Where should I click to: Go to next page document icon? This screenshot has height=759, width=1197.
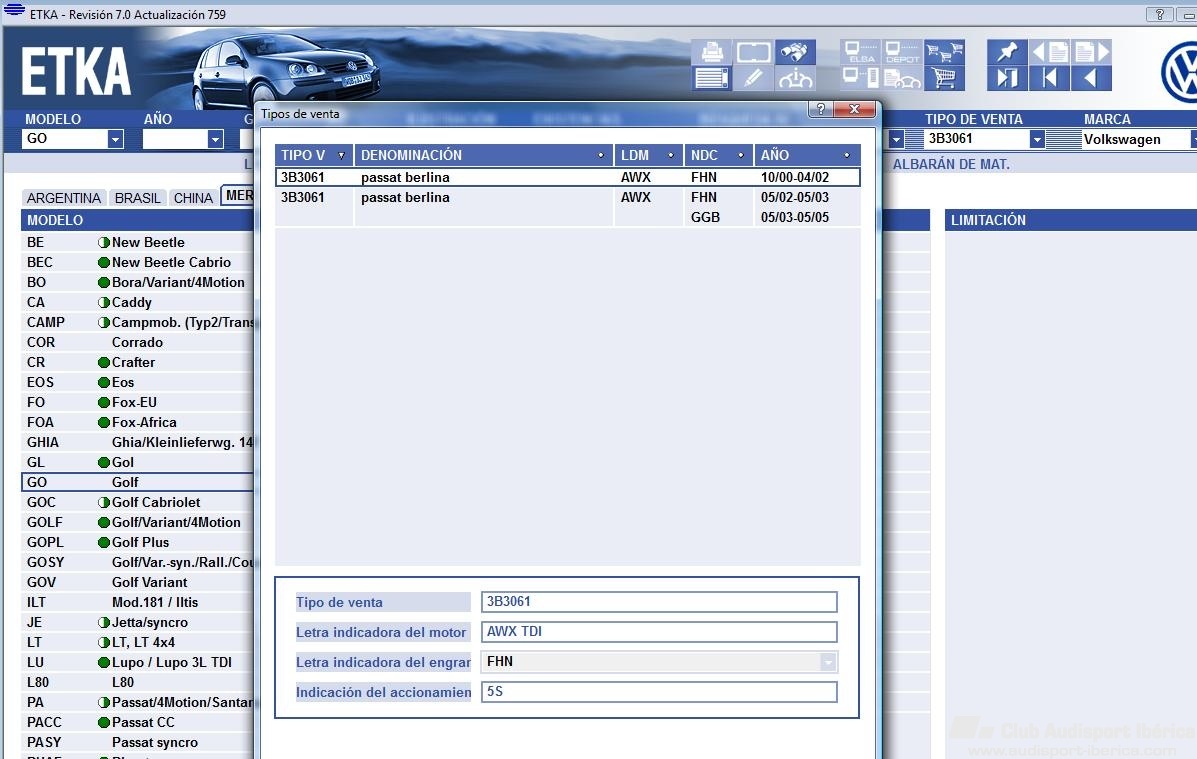pyautogui.click(x=1091, y=52)
